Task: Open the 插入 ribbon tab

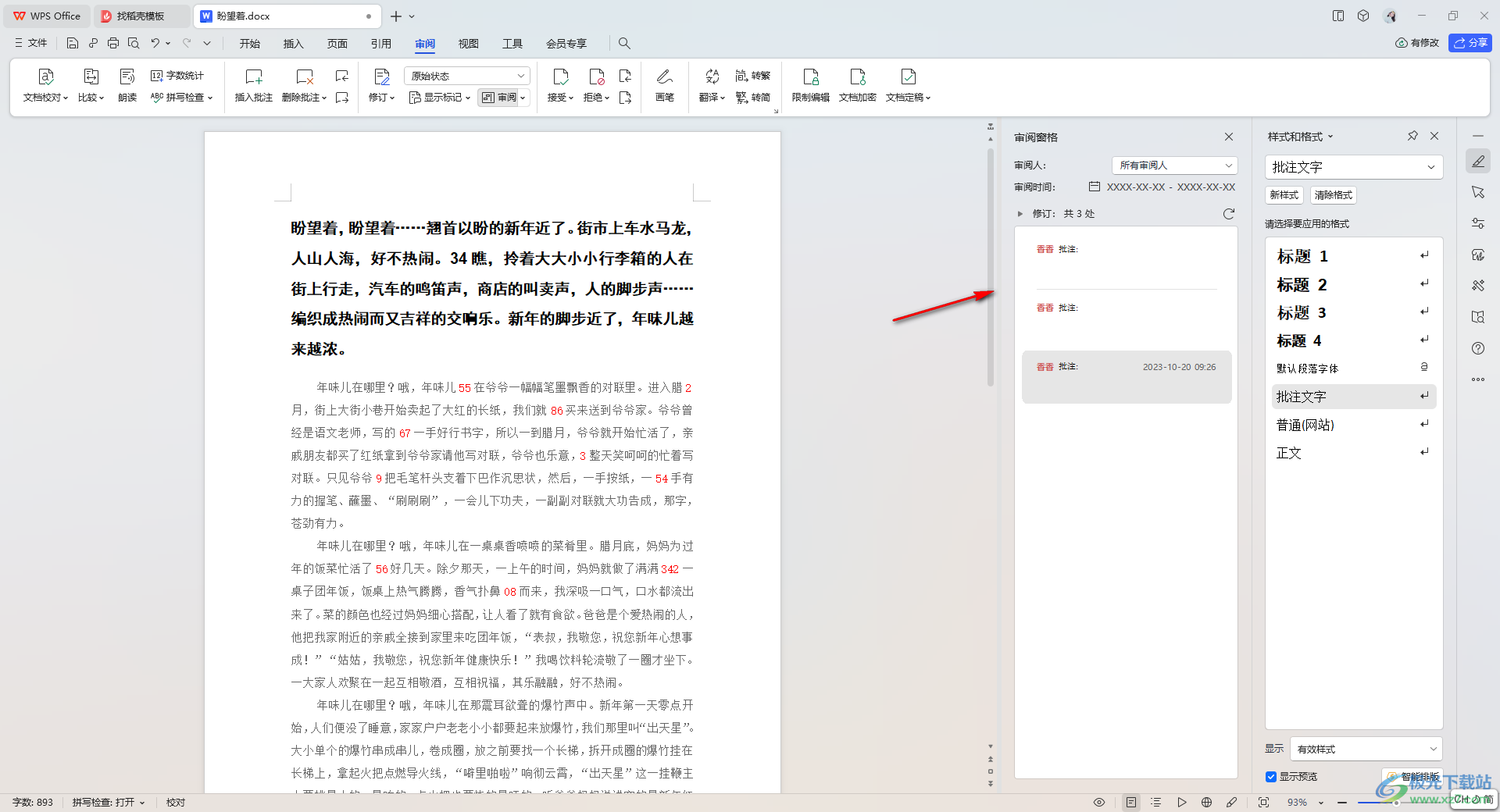Action: click(x=294, y=44)
